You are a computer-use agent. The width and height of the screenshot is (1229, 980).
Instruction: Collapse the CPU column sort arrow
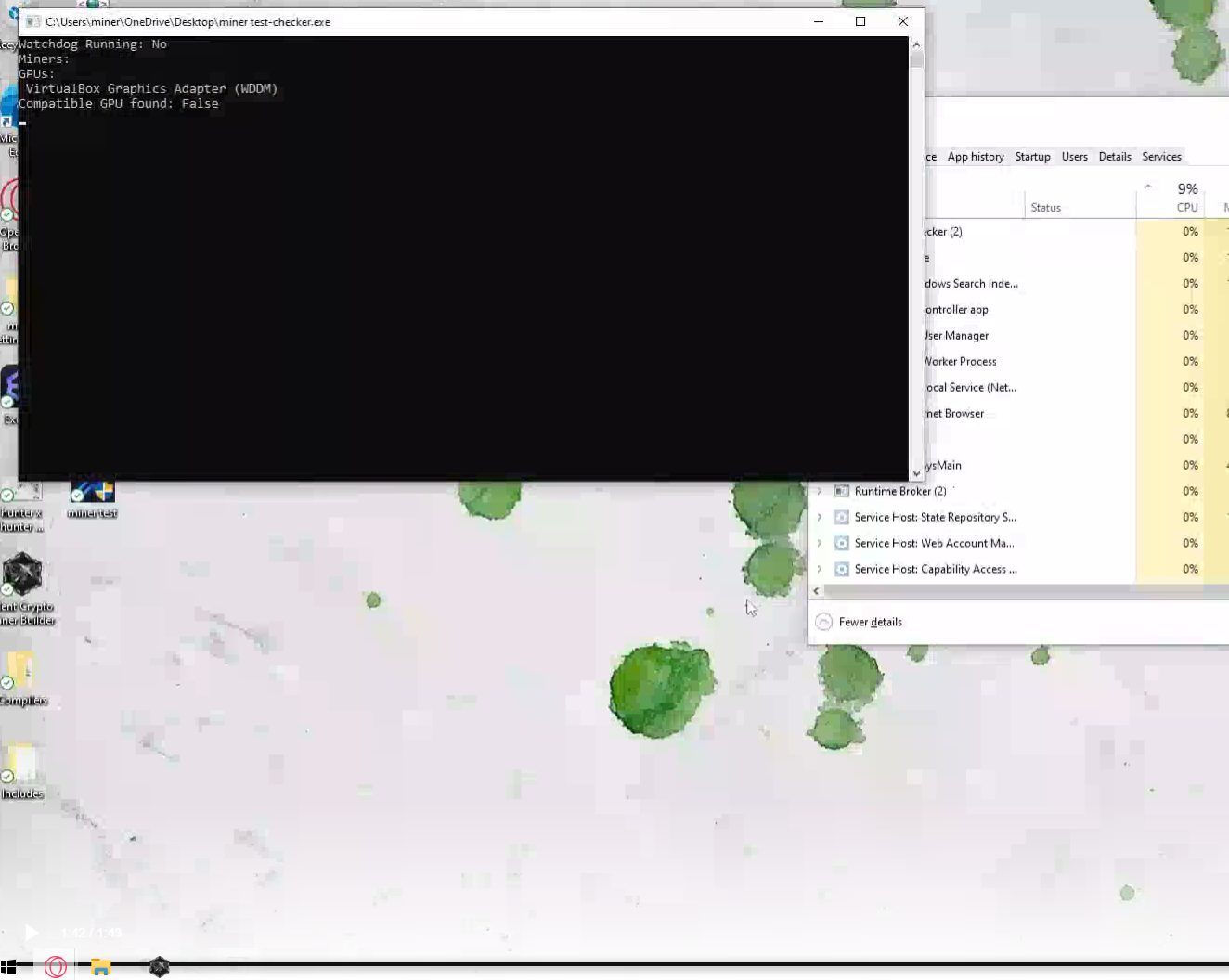[x=1147, y=186]
